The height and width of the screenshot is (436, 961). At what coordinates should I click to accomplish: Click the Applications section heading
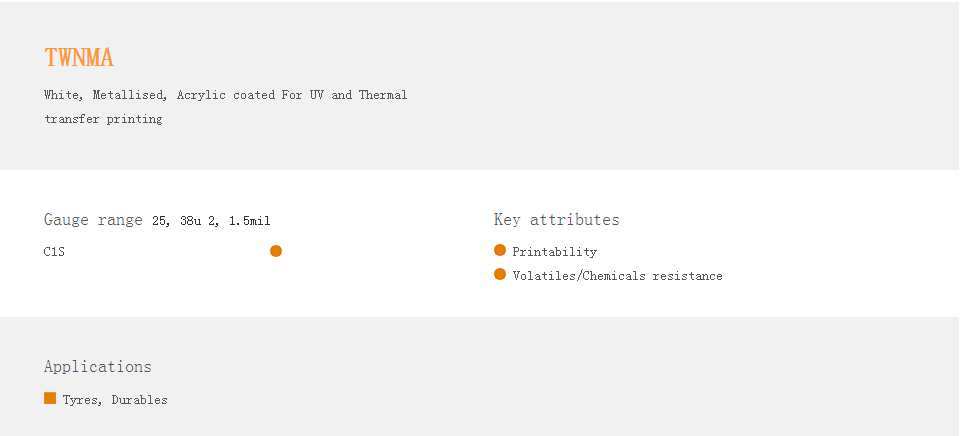tap(98, 367)
